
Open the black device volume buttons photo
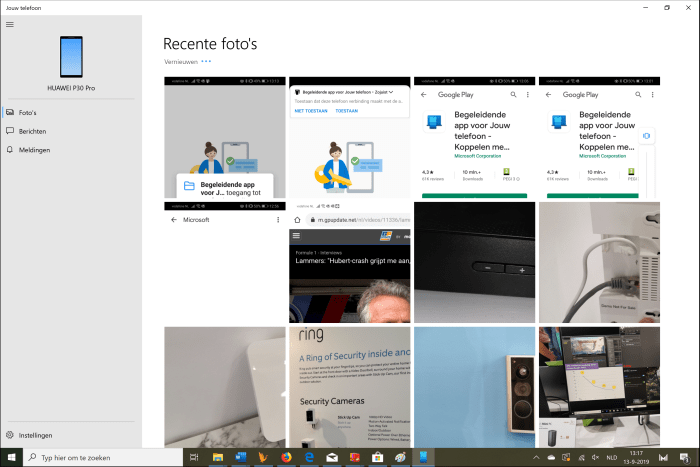tap(475, 262)
